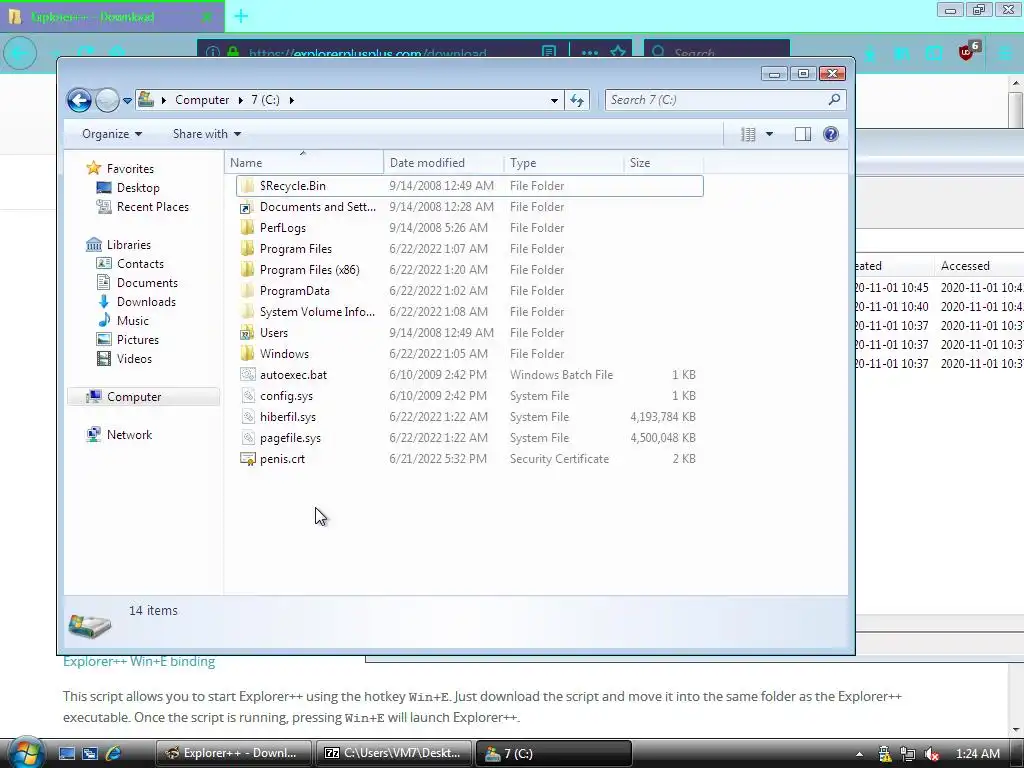The image size is (1024, 768).
Task: Switch to 7-Zip C:\Users\VM7 taskbar button
Action: click(x=393, y=753)
